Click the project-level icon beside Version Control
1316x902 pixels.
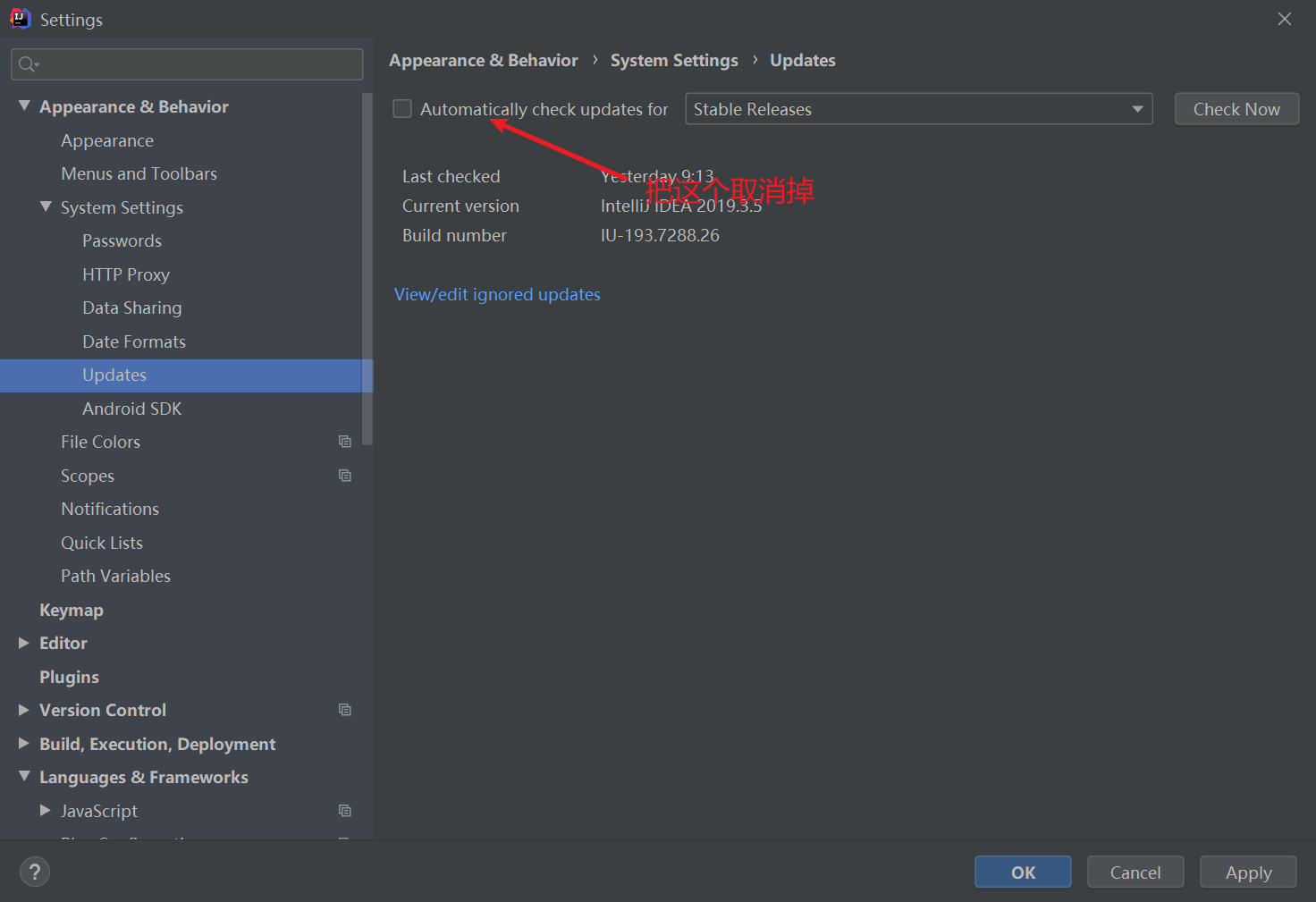345,710
